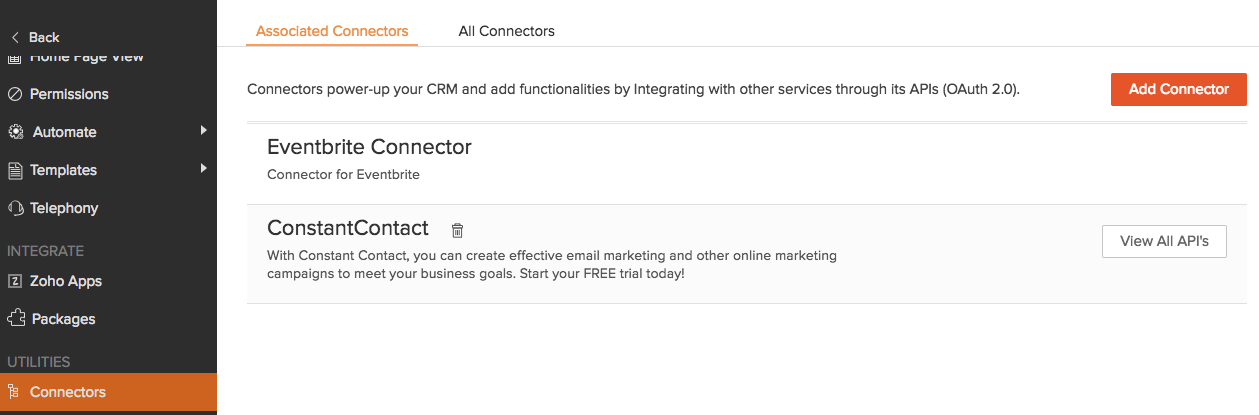The width and height of the screenshot is (1259, 415).
Task: Click the Add Connector button
Action: [x=1179, y=89]
